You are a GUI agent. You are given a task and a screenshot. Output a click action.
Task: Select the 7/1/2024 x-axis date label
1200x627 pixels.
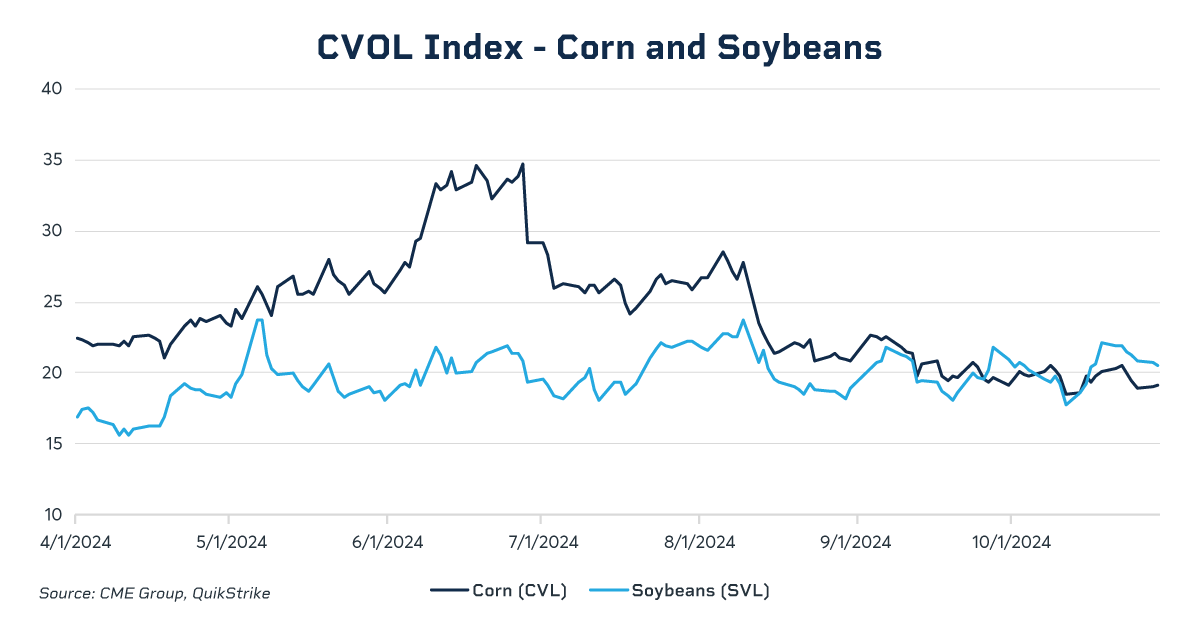[x=541, y=542]
